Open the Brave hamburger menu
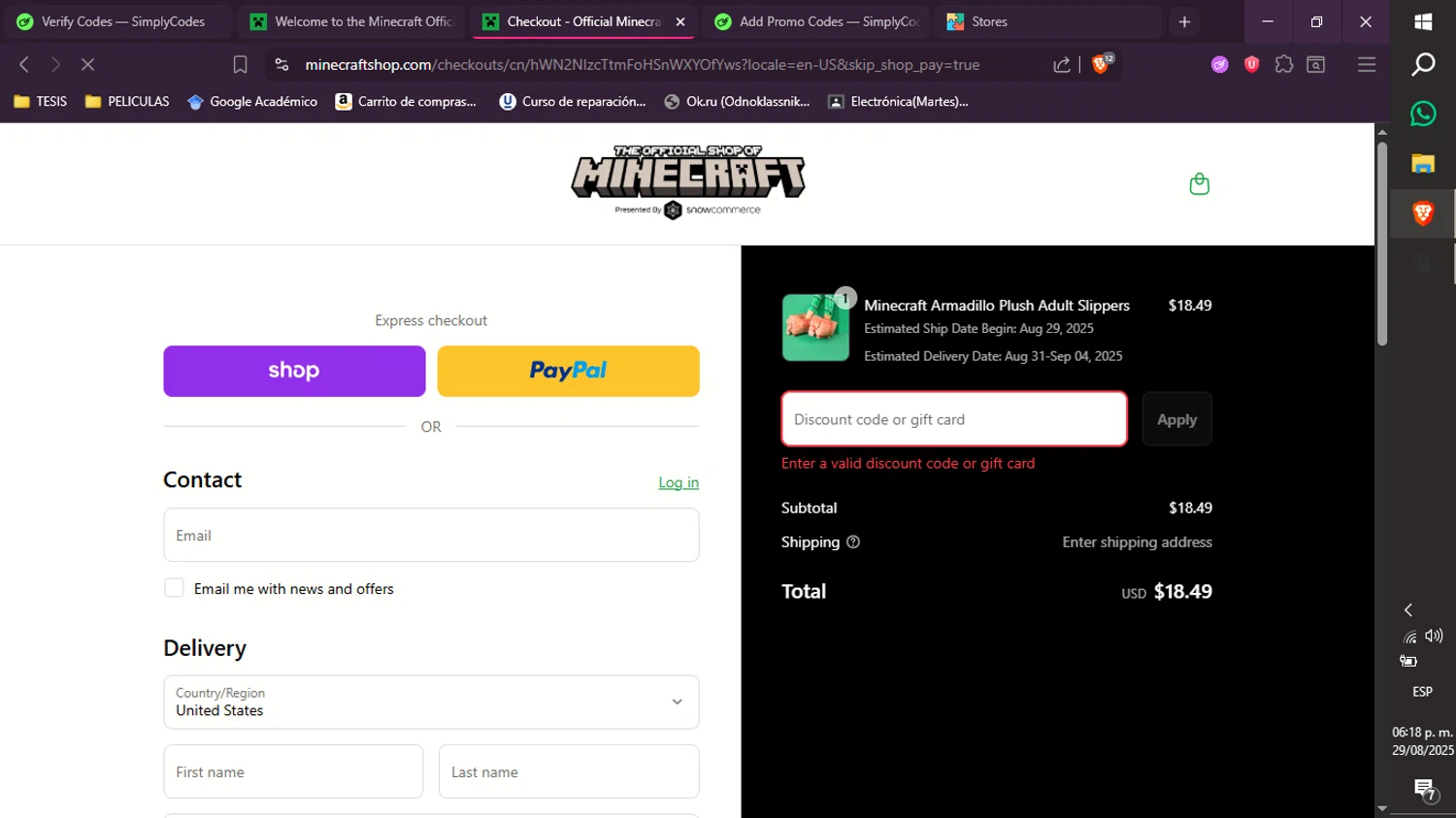 point(1367,64)
